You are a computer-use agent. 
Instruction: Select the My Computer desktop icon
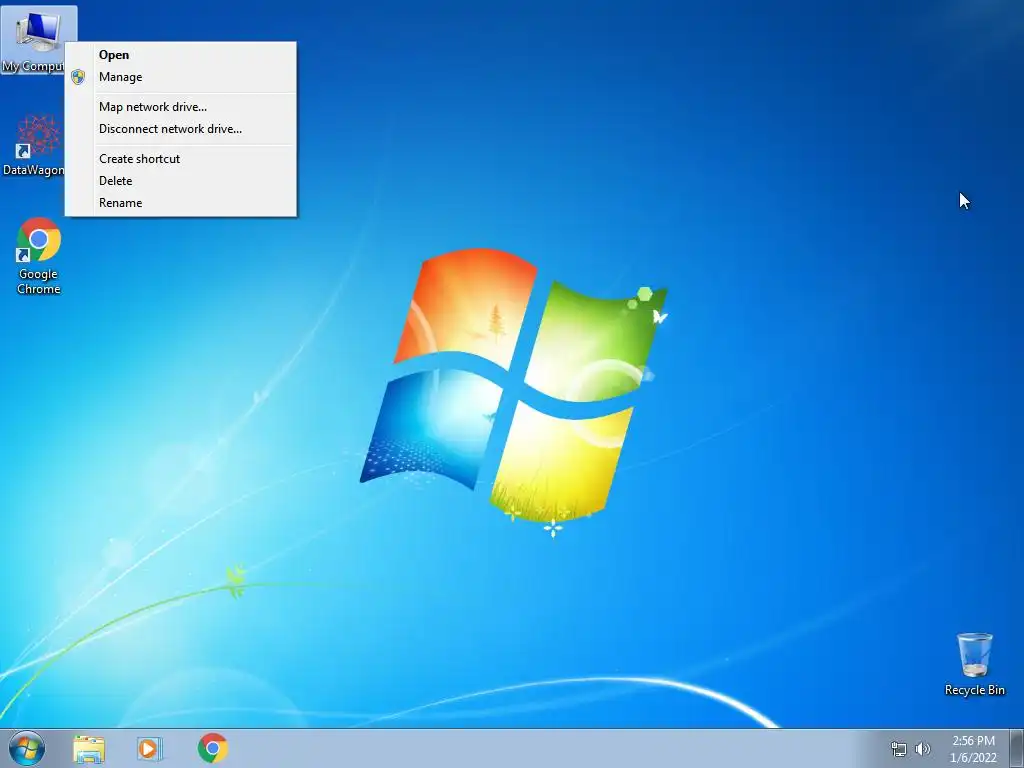[x=38, y=39]
